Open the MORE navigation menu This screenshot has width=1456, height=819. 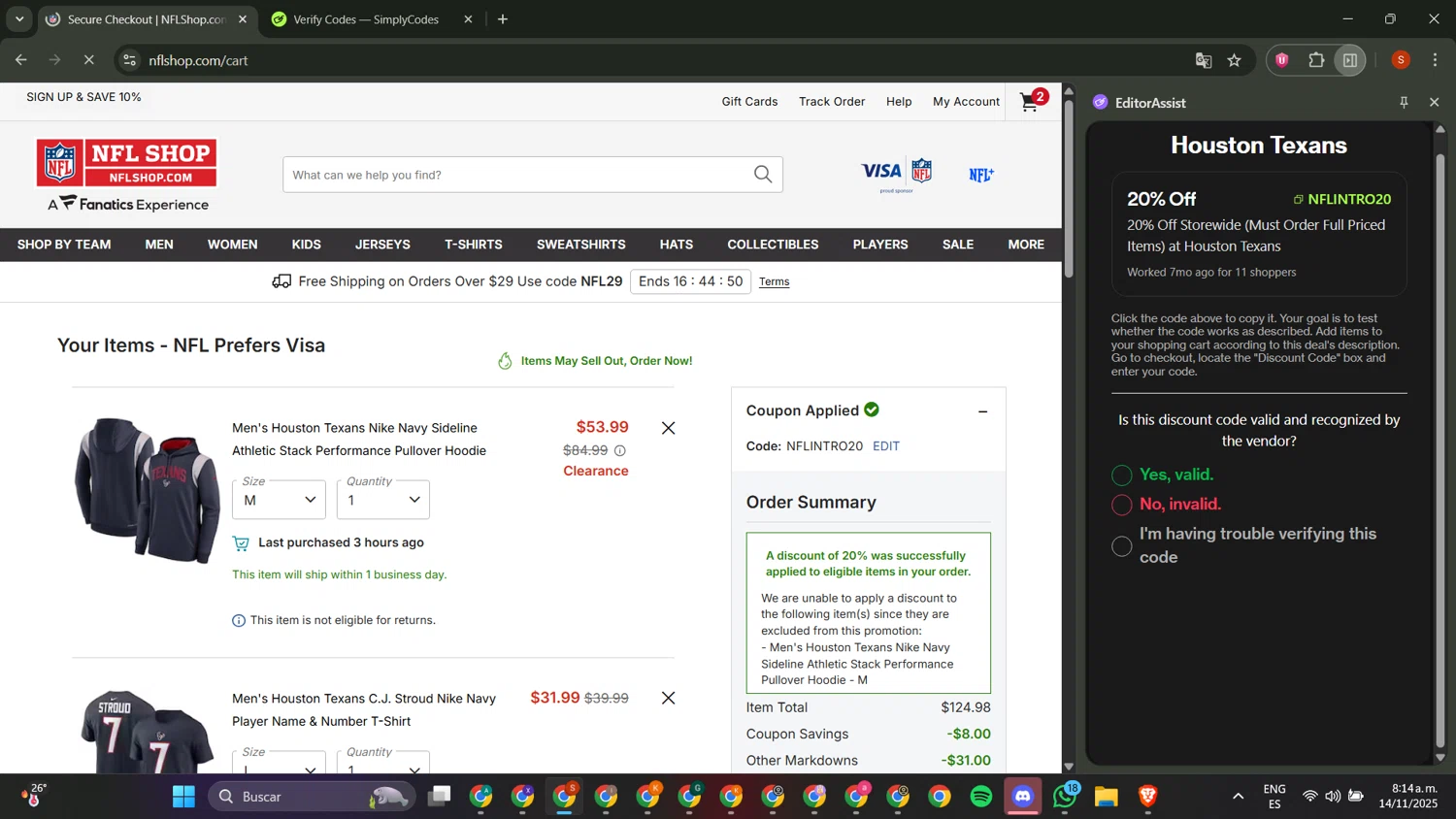1026,245
